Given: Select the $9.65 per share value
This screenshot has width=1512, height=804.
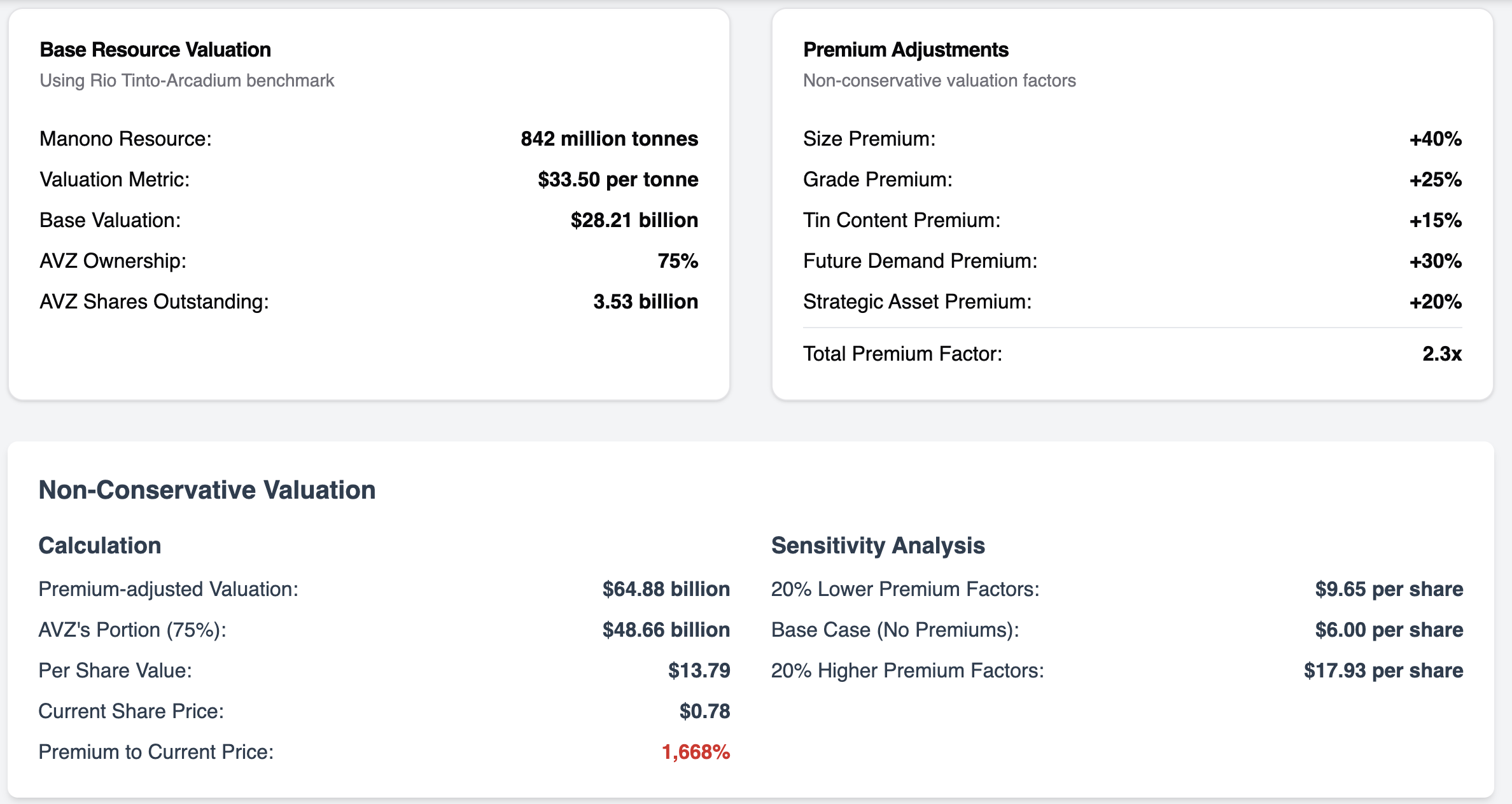Looking at the screenshot, I should [x=1389, y=589].
